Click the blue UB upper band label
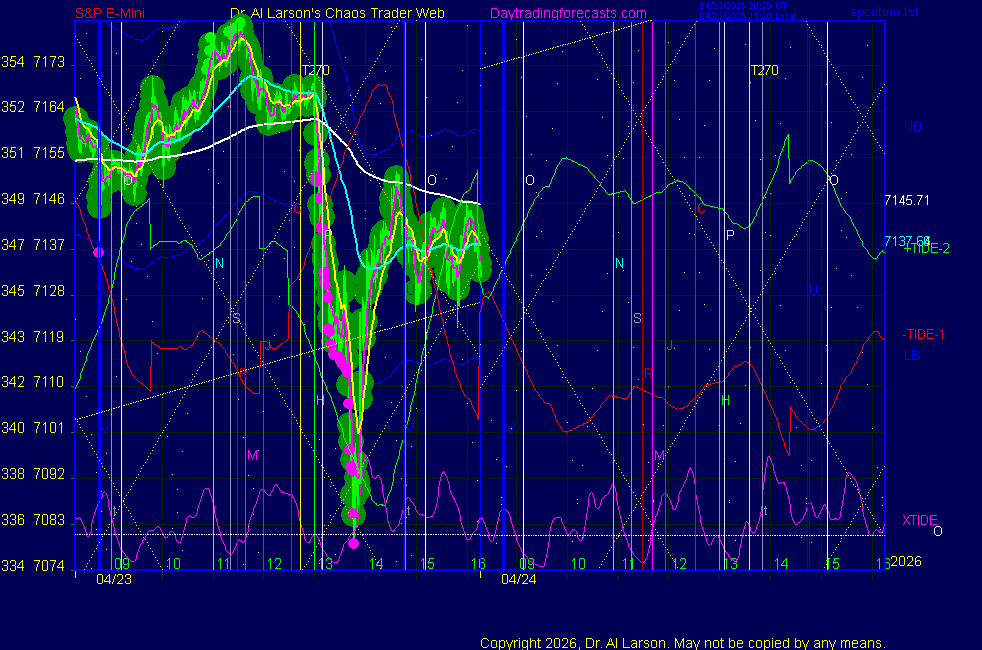 [912, 127]
